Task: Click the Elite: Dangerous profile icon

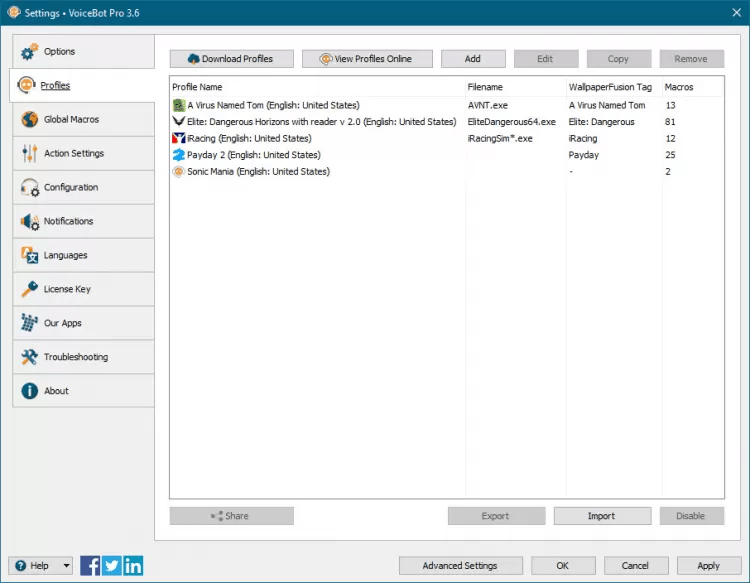Action: tap(179, 122)
